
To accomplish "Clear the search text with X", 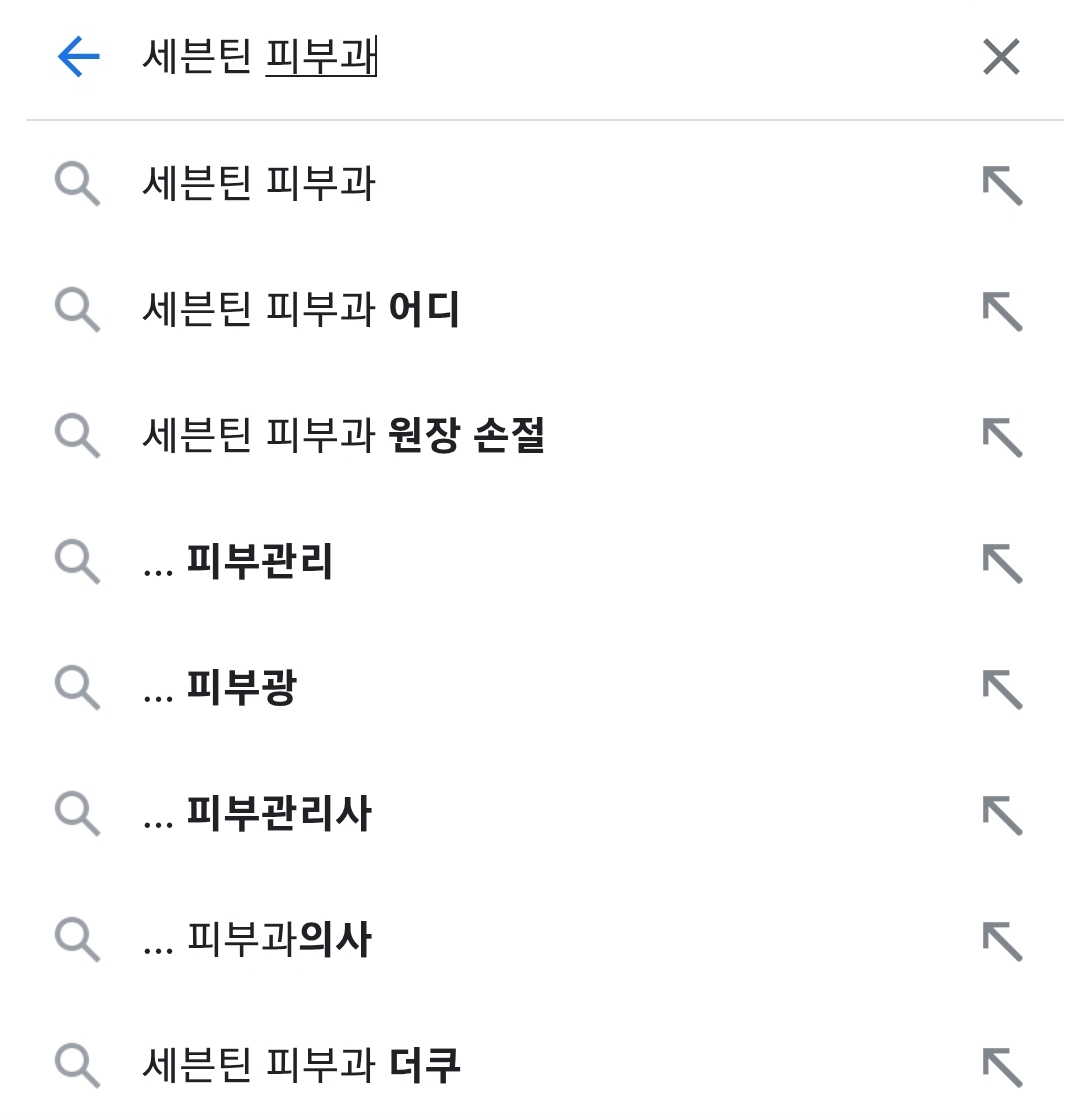I will (1001, 57).
